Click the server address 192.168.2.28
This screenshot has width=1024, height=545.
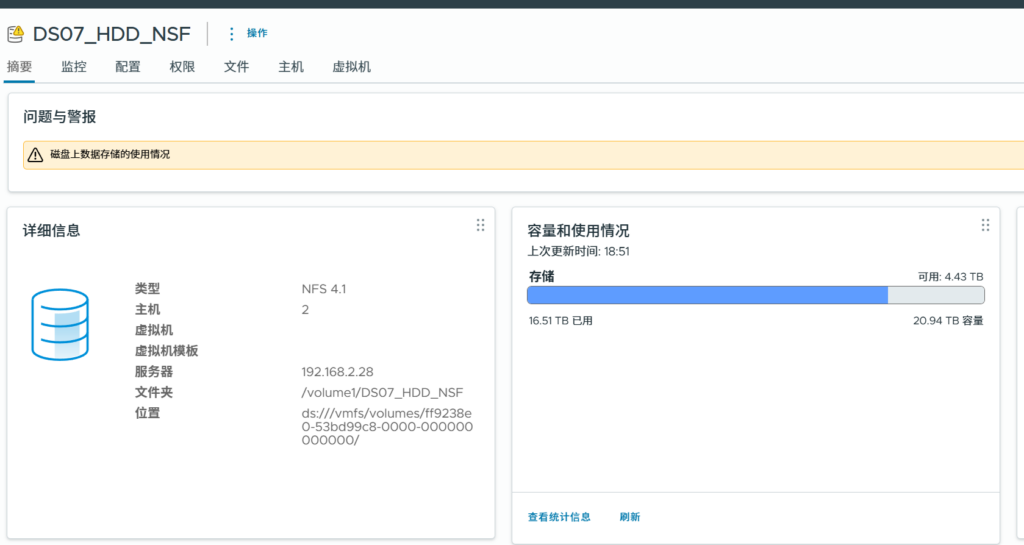[x=337, y=372]
